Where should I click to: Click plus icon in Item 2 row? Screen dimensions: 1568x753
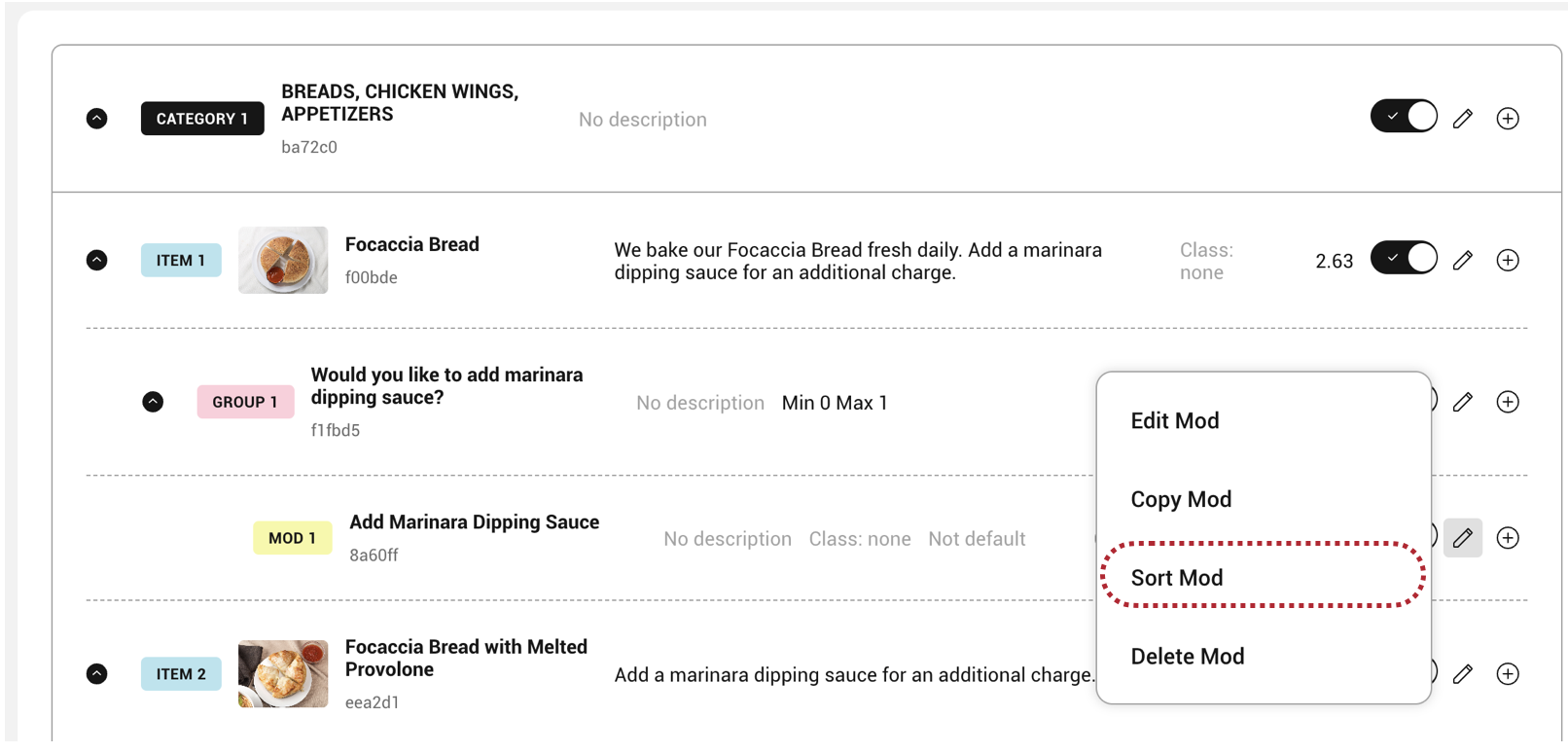pos(1507,674)
